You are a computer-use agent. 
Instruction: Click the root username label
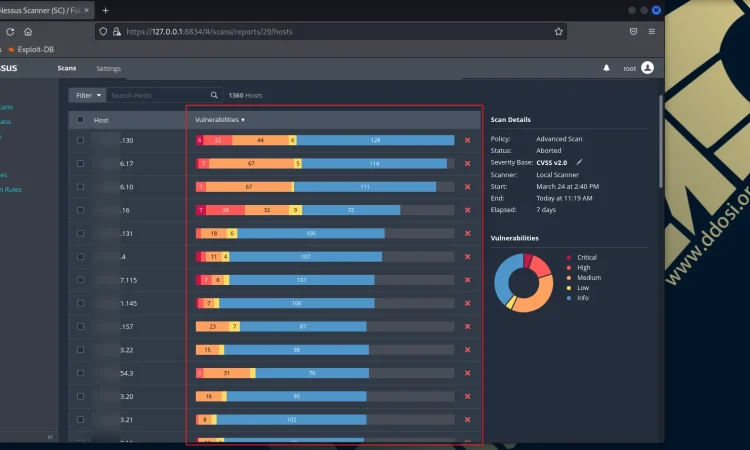629,68
